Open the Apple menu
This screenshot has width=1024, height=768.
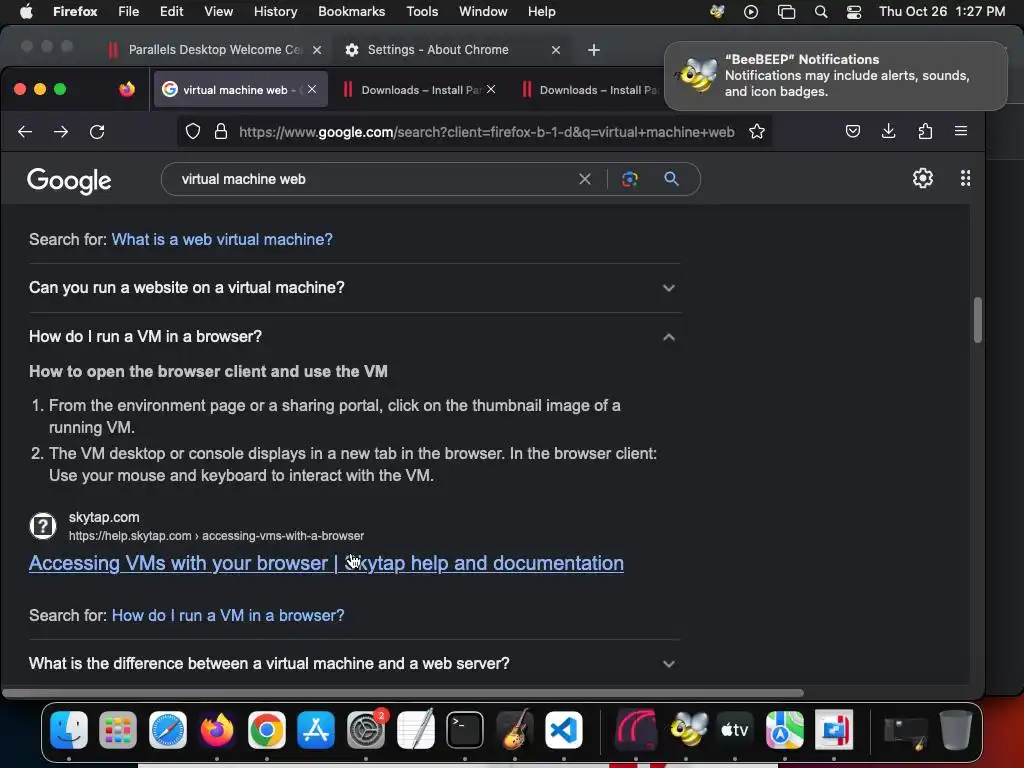26,12
